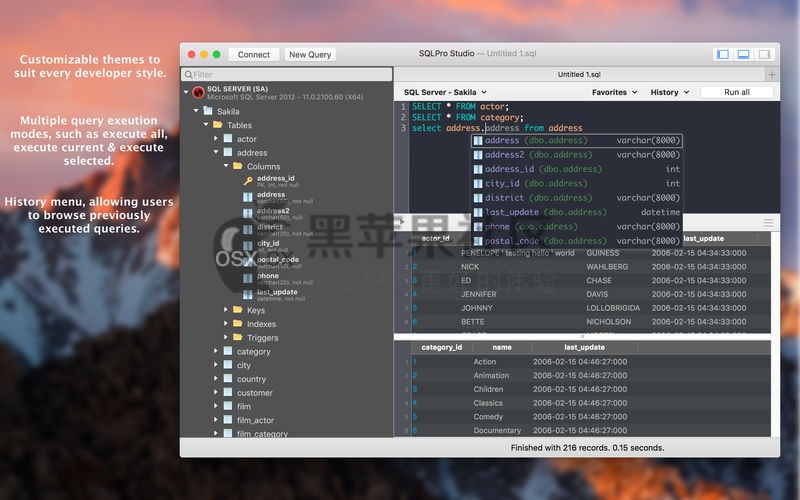Expand the Keys folder
The width and height of the screenshot is (800, 500).
tap(226, 310)
